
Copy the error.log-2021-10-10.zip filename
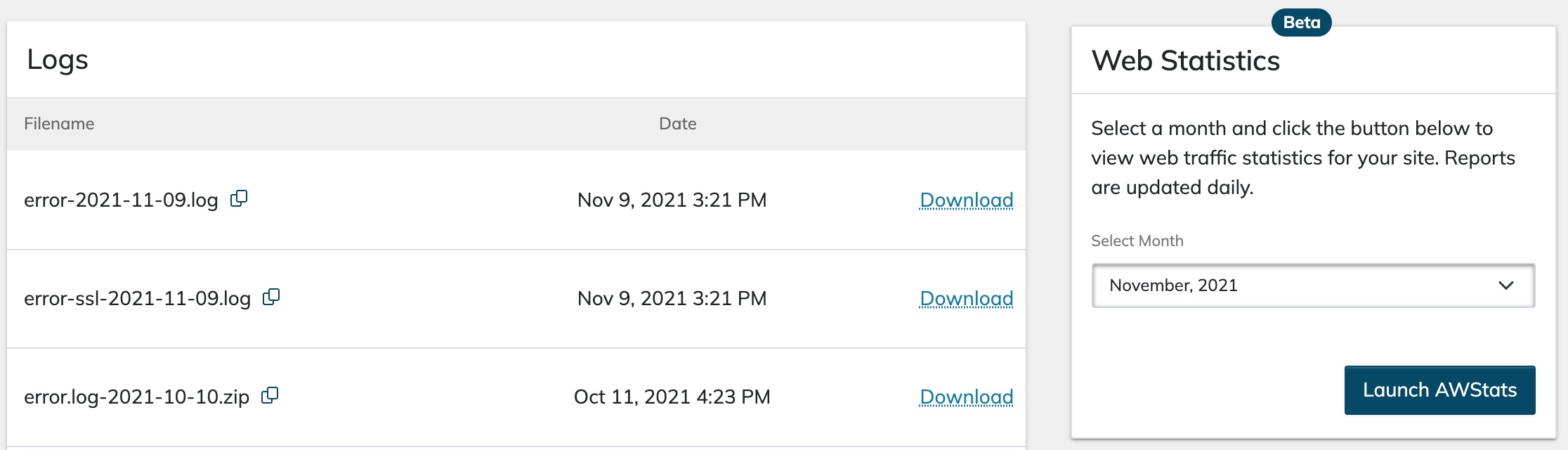[x=270, y=396]
